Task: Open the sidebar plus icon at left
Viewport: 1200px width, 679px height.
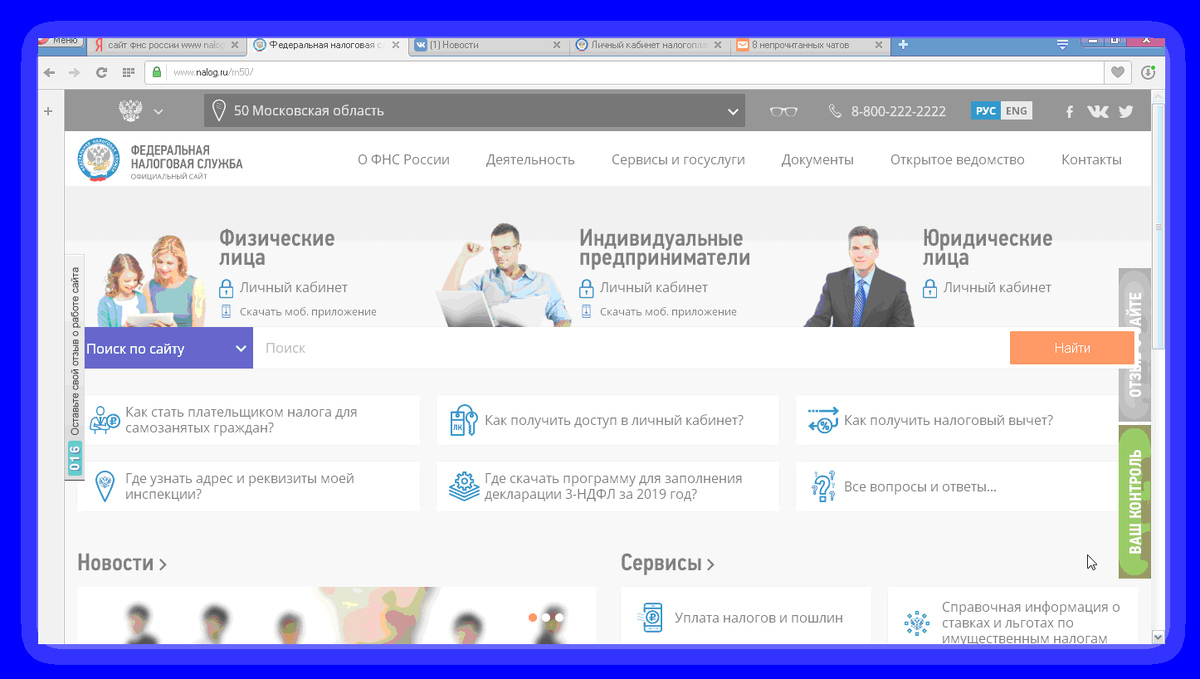Action: click(48, 111)
